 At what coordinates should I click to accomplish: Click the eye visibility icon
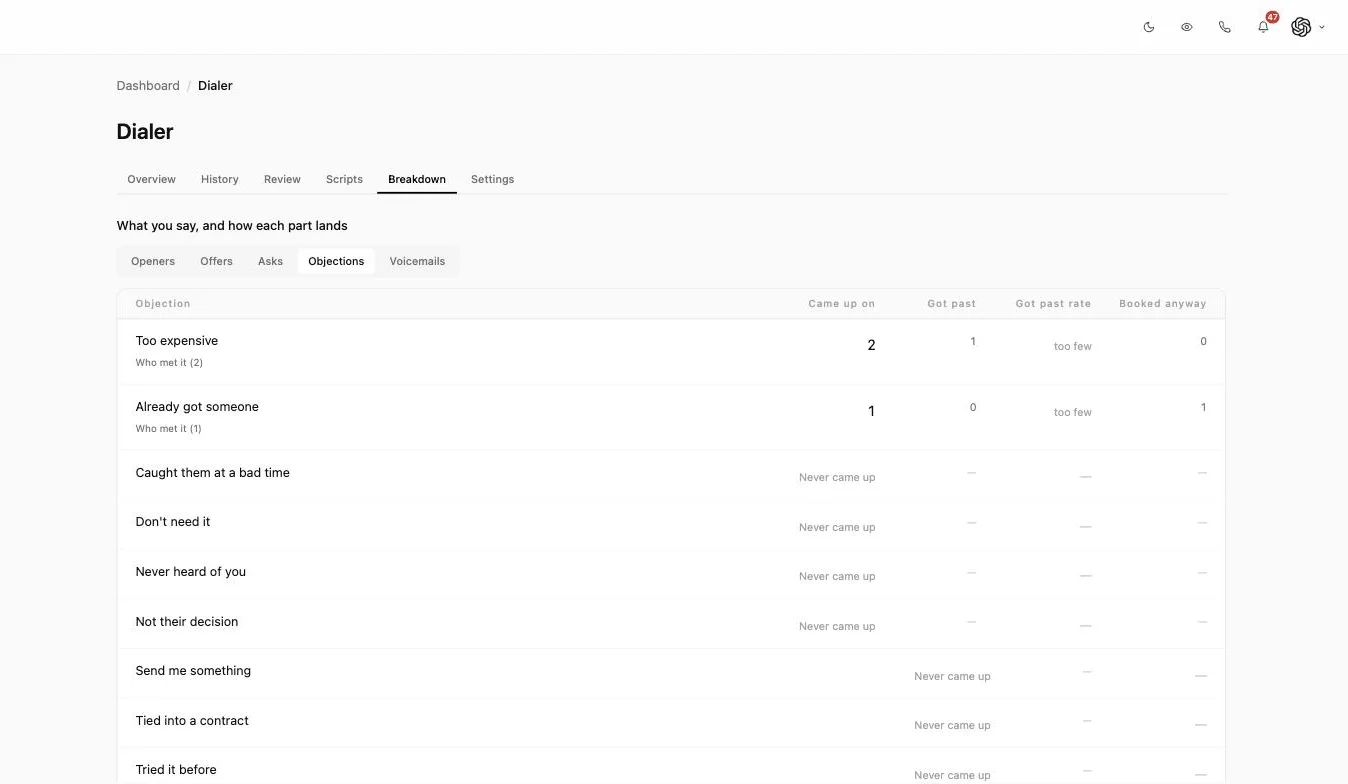tap(1187, 27)
